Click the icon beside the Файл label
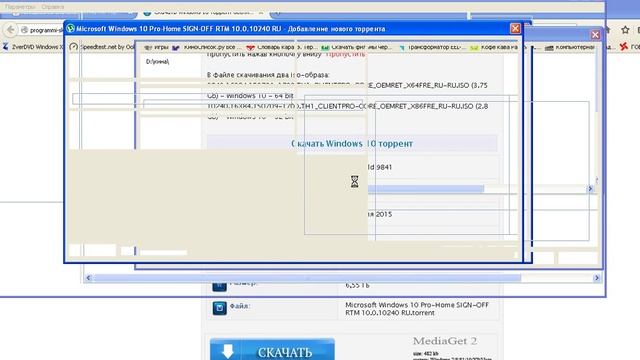This screenshot has width=640, height=360. 219,308
